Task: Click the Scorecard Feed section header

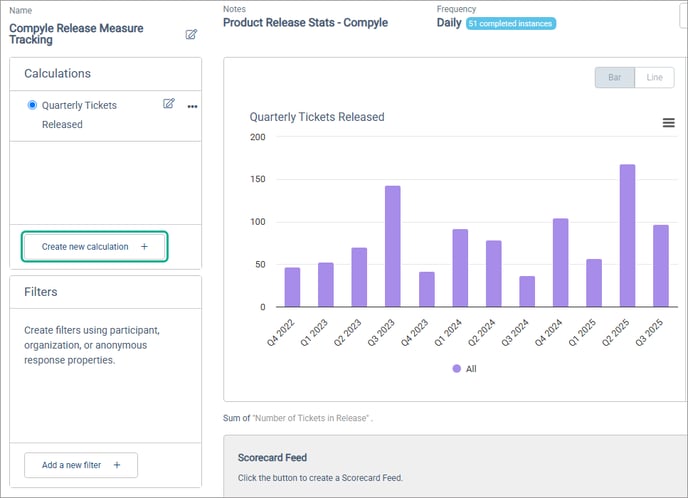Action: (273, 457)
